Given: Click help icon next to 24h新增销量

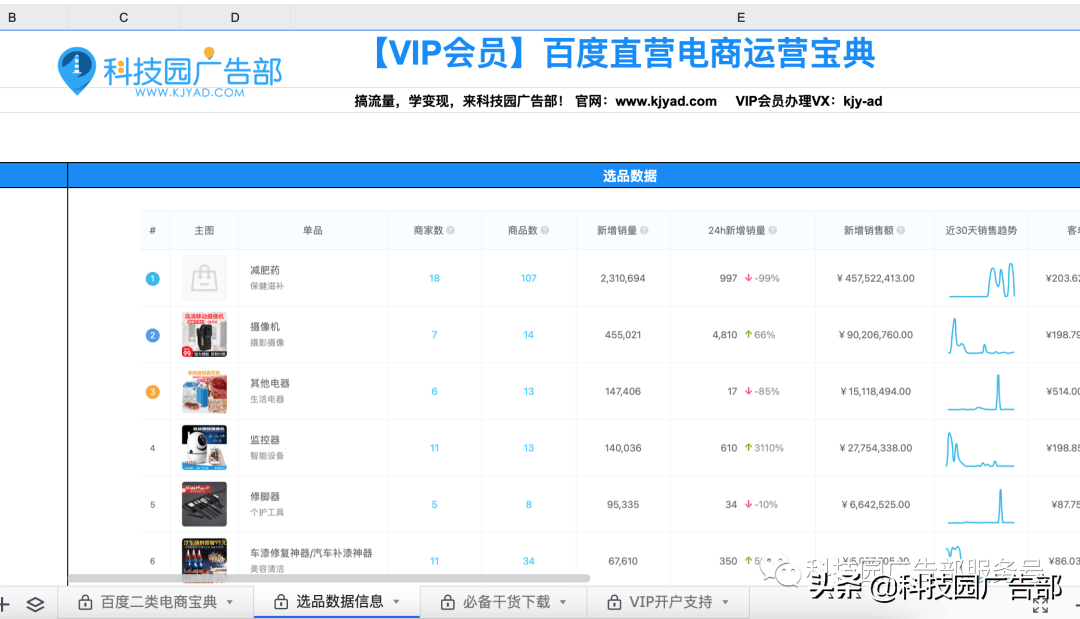Looking at the screenshot, I should point(773,231).
